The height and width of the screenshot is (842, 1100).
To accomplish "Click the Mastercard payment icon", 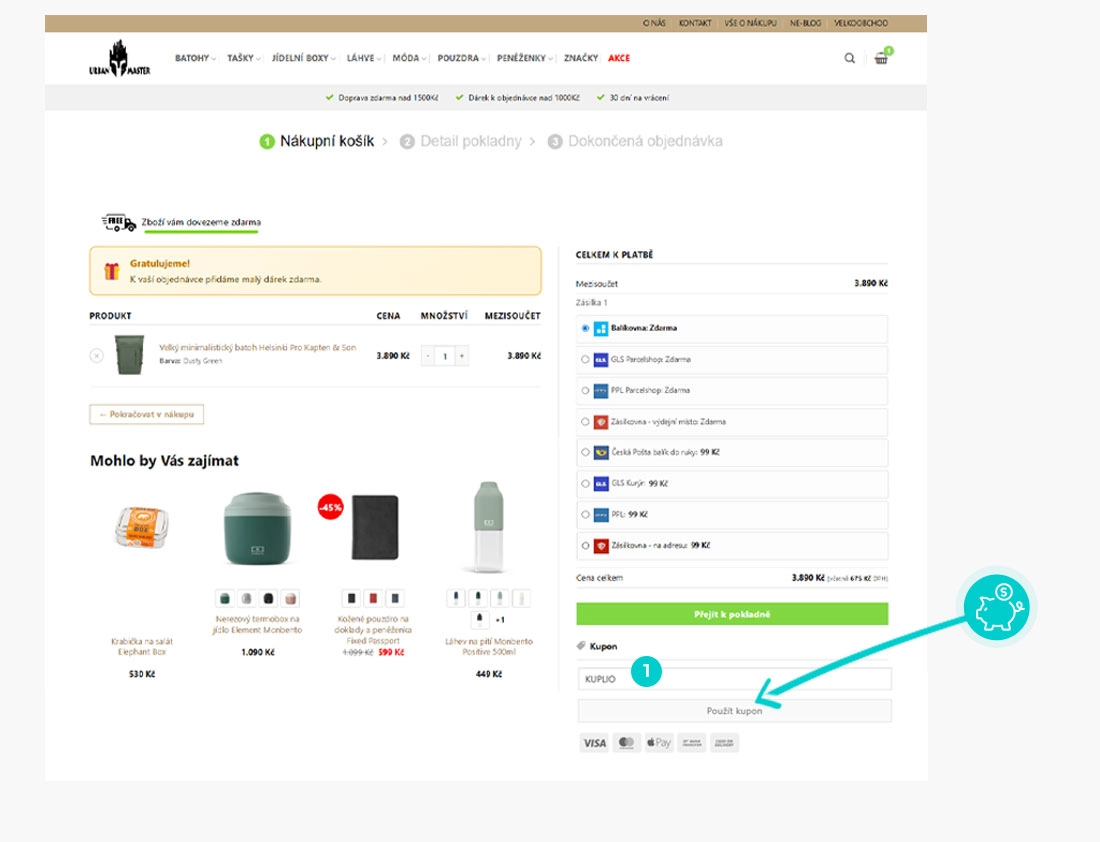I will click(x=626, y=742).
